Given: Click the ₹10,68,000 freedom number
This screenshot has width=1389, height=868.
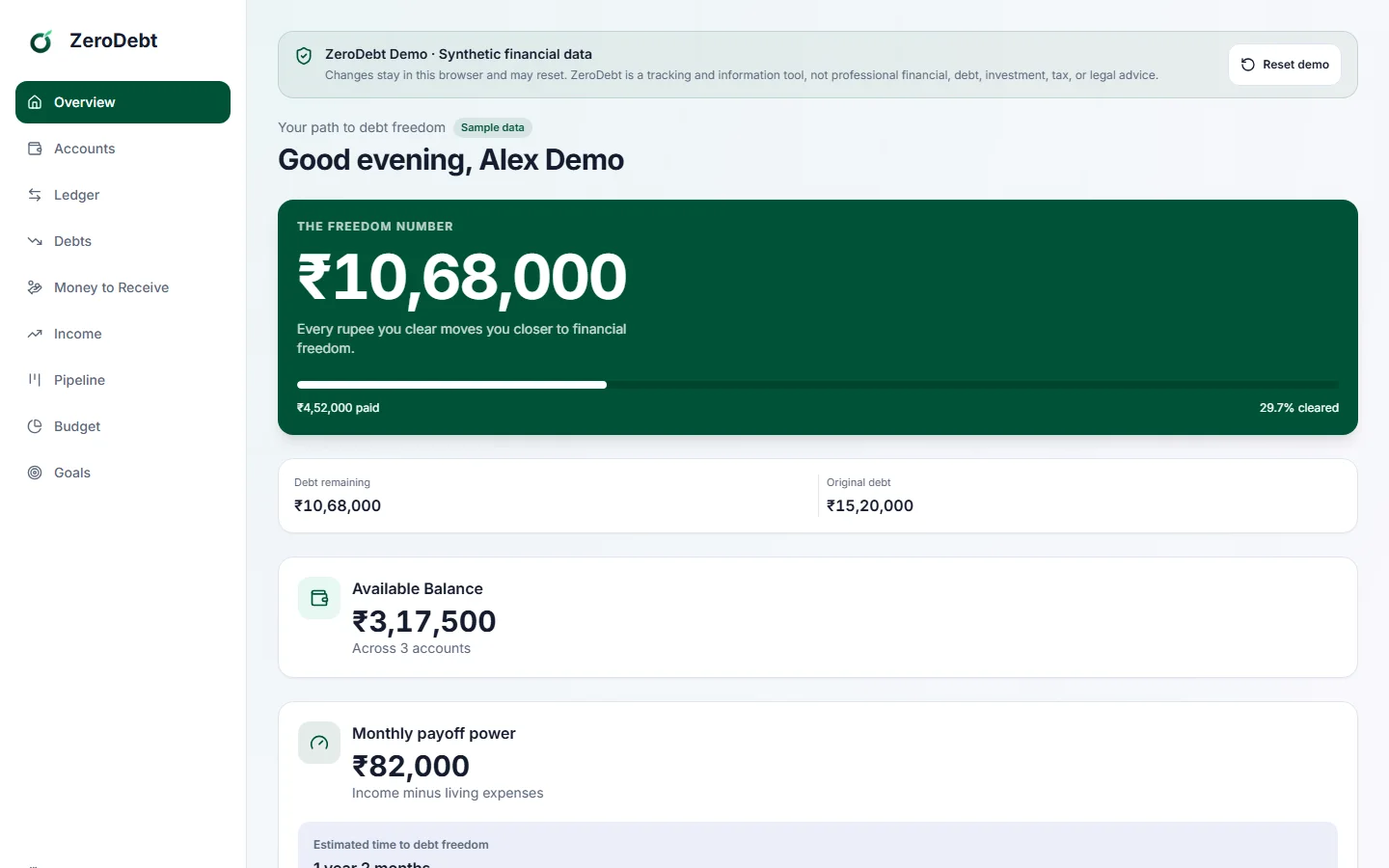Looking at the screenshot, I should pos(462,278).
